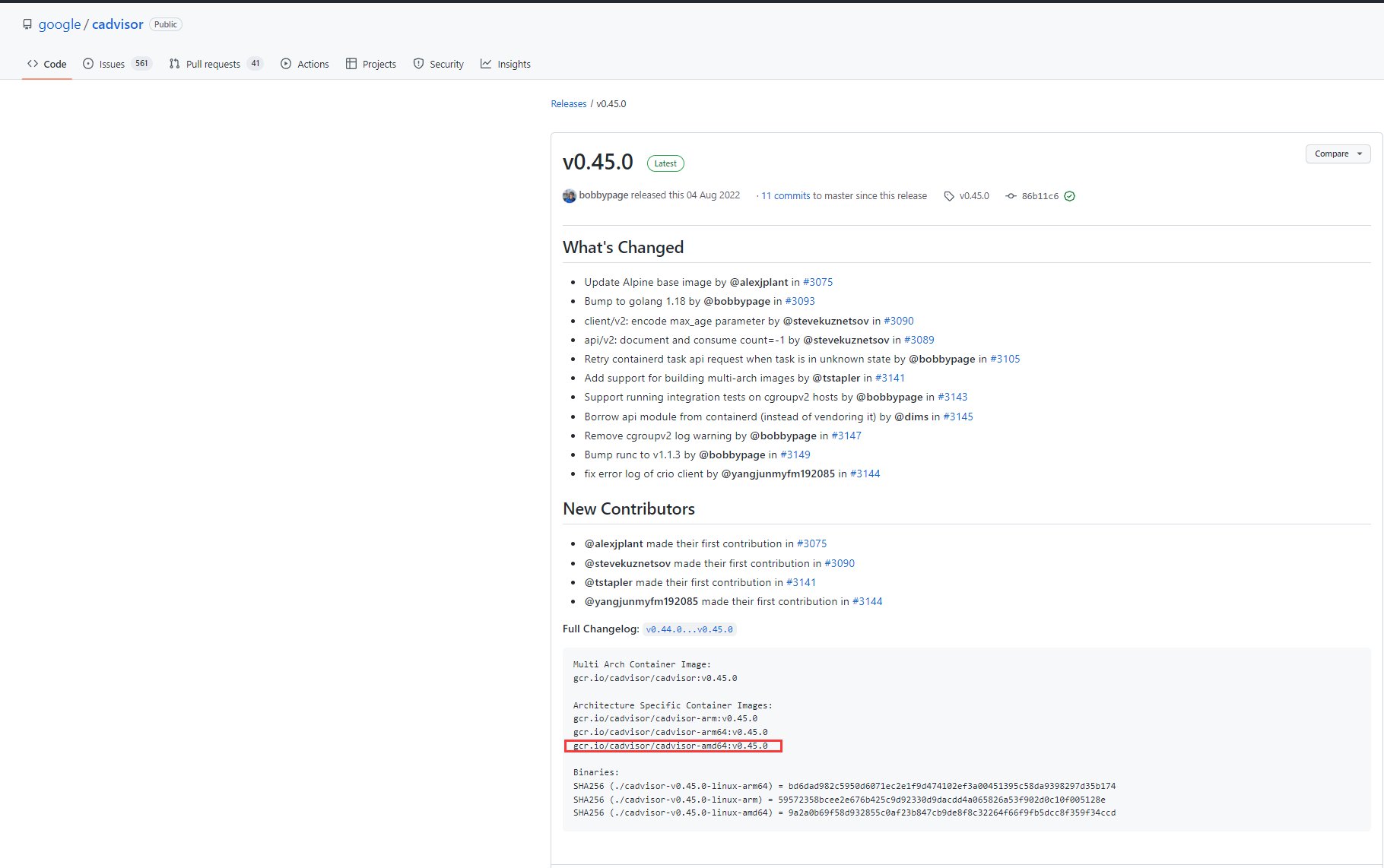Click @stevekuznetsov under New Contributors

pos(627,563)
